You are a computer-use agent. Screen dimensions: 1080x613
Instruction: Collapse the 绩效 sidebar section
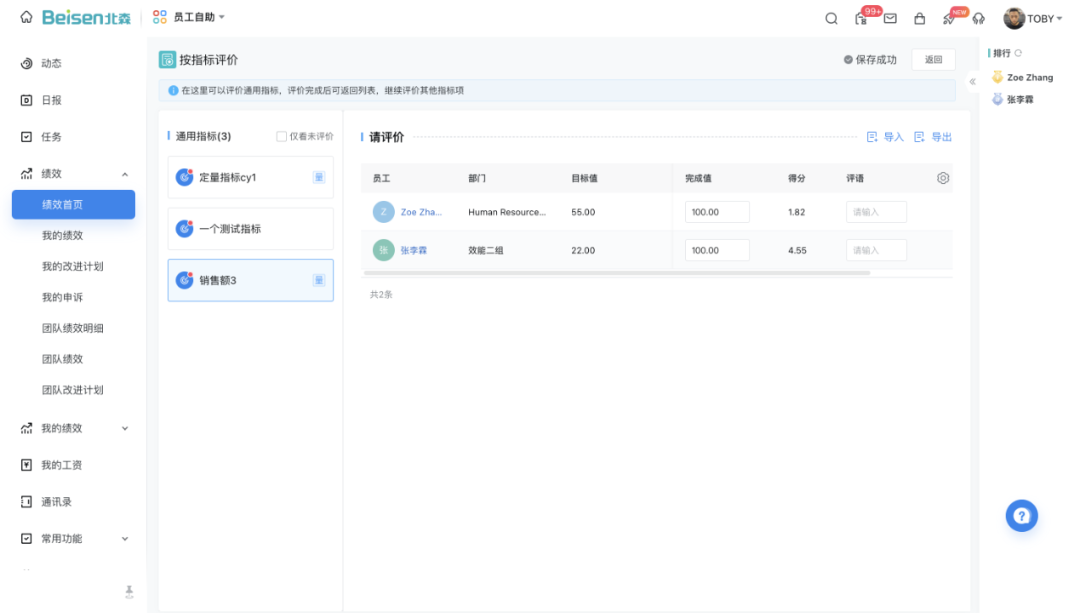click(124, 174)
